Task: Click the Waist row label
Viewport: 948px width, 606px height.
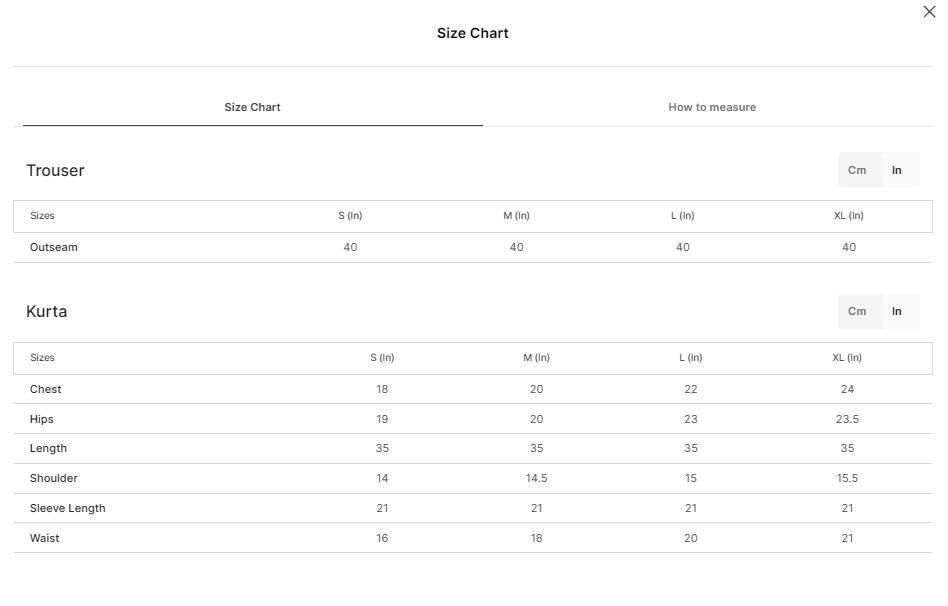Action: (45, 538)
